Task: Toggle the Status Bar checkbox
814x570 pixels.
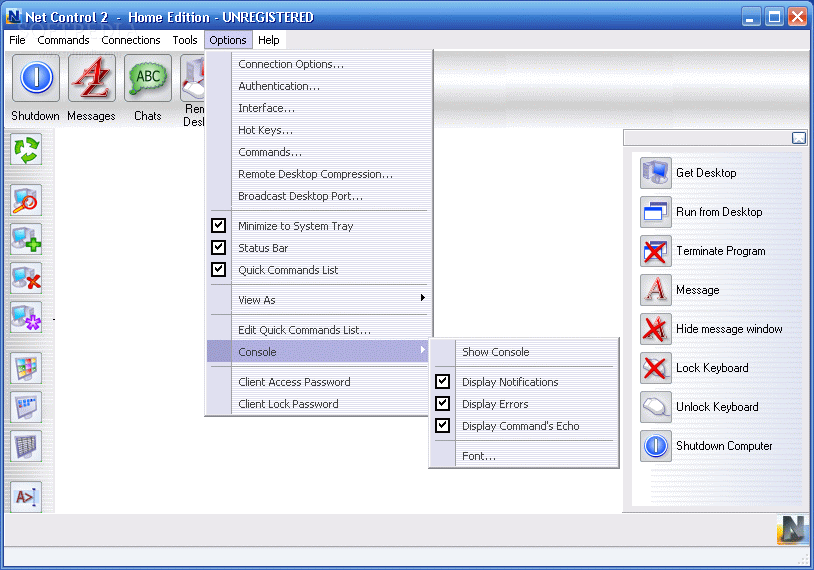Action: (x=219, y=247)
